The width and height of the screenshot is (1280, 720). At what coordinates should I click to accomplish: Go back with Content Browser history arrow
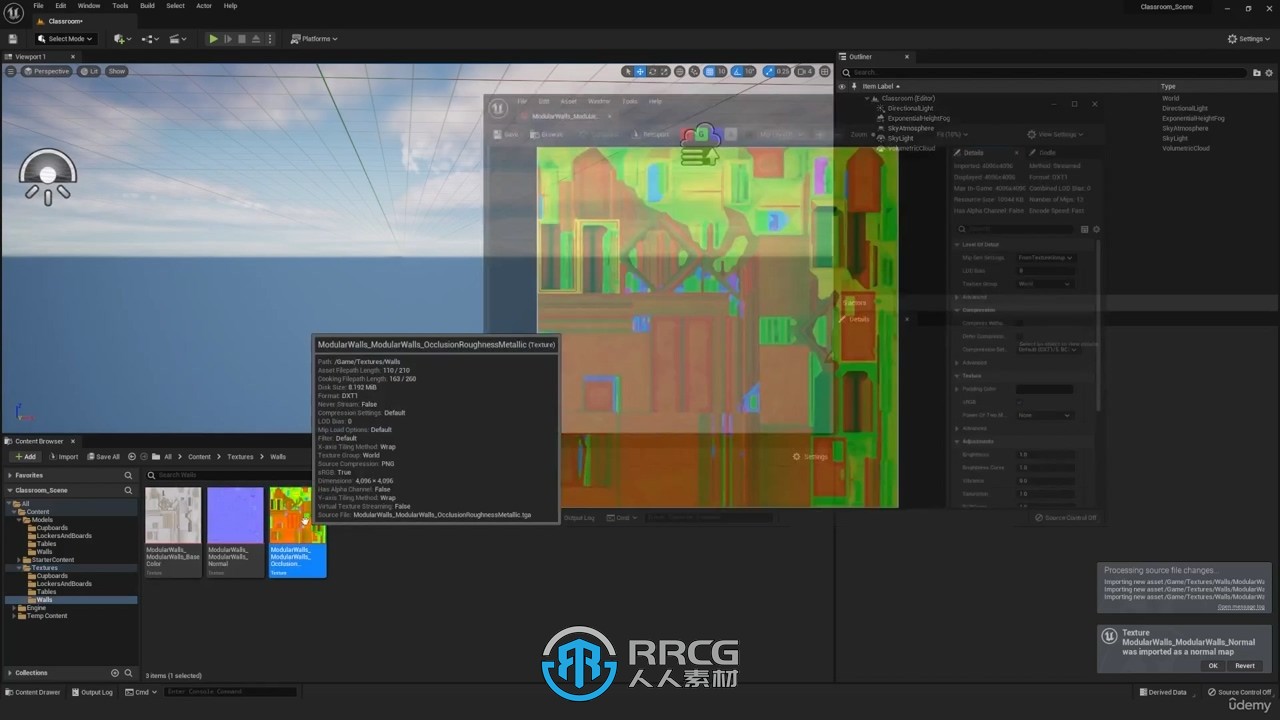click(132, 456)
